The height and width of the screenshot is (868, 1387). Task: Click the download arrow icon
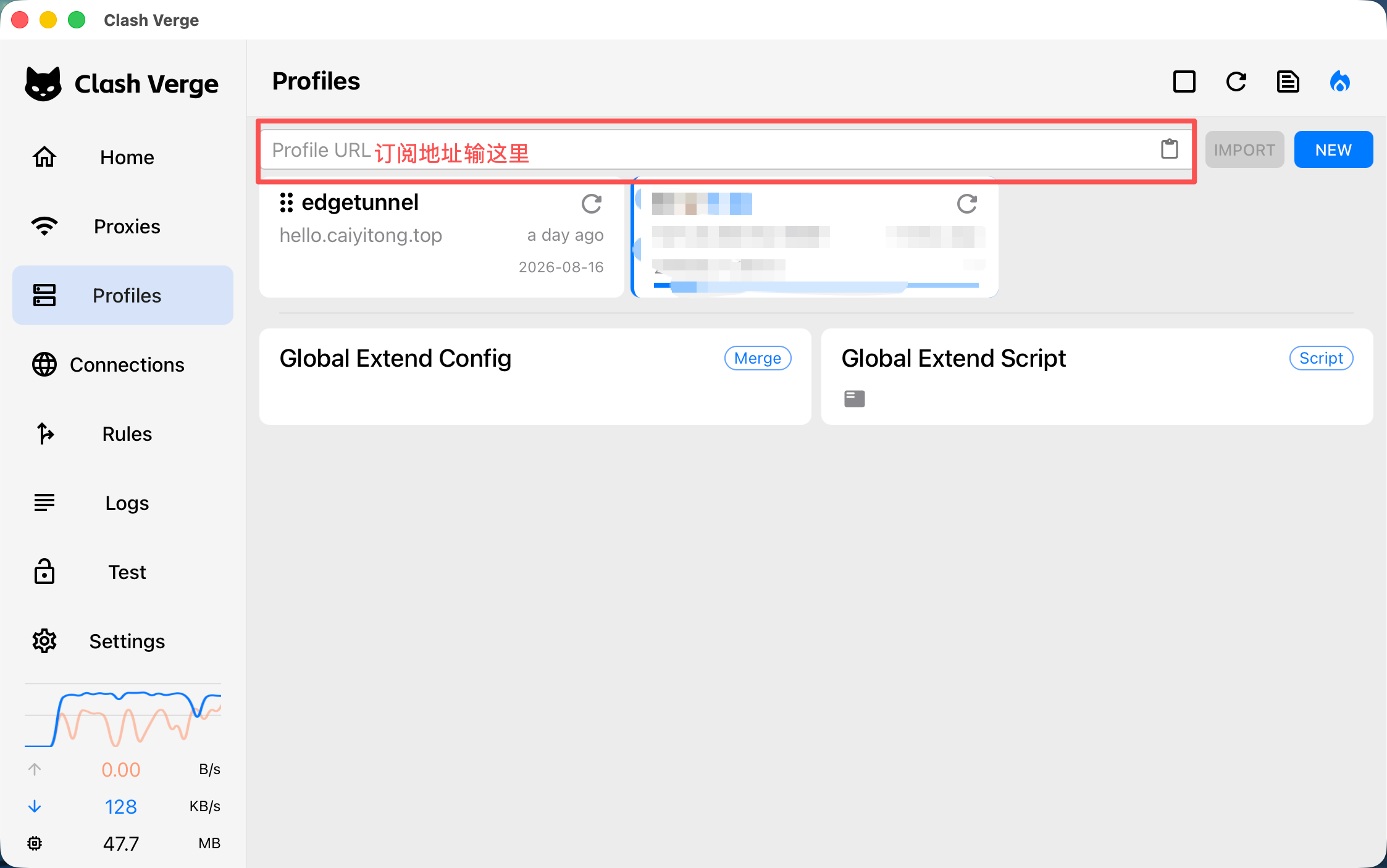coord(35,806)
